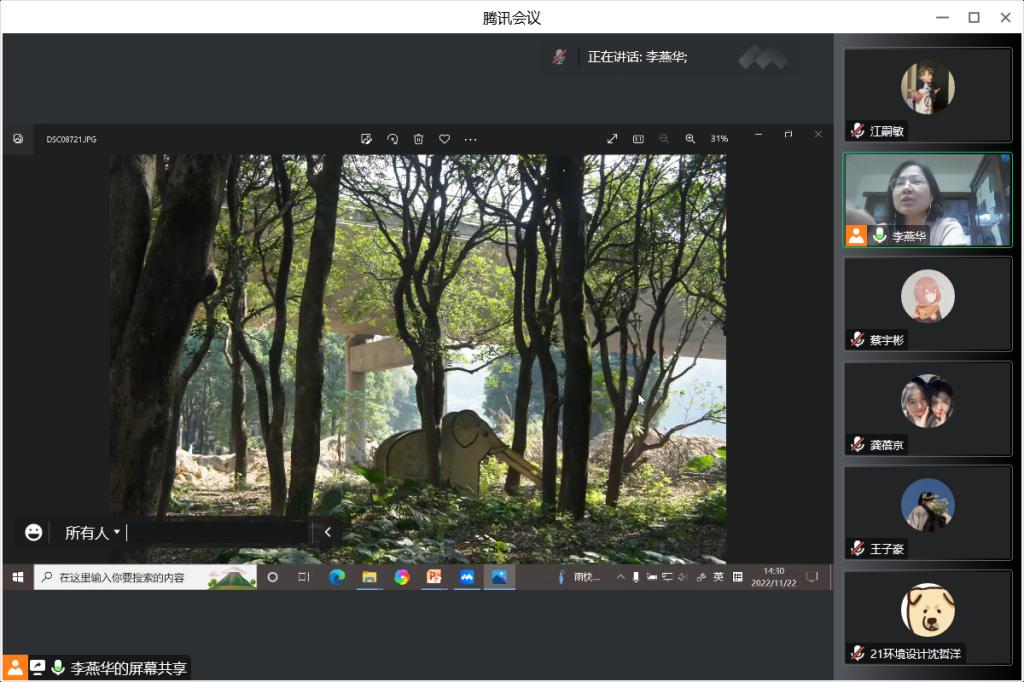
Task: Click the 李燕华的屏幕共享 label
Action: click(128, 668)
